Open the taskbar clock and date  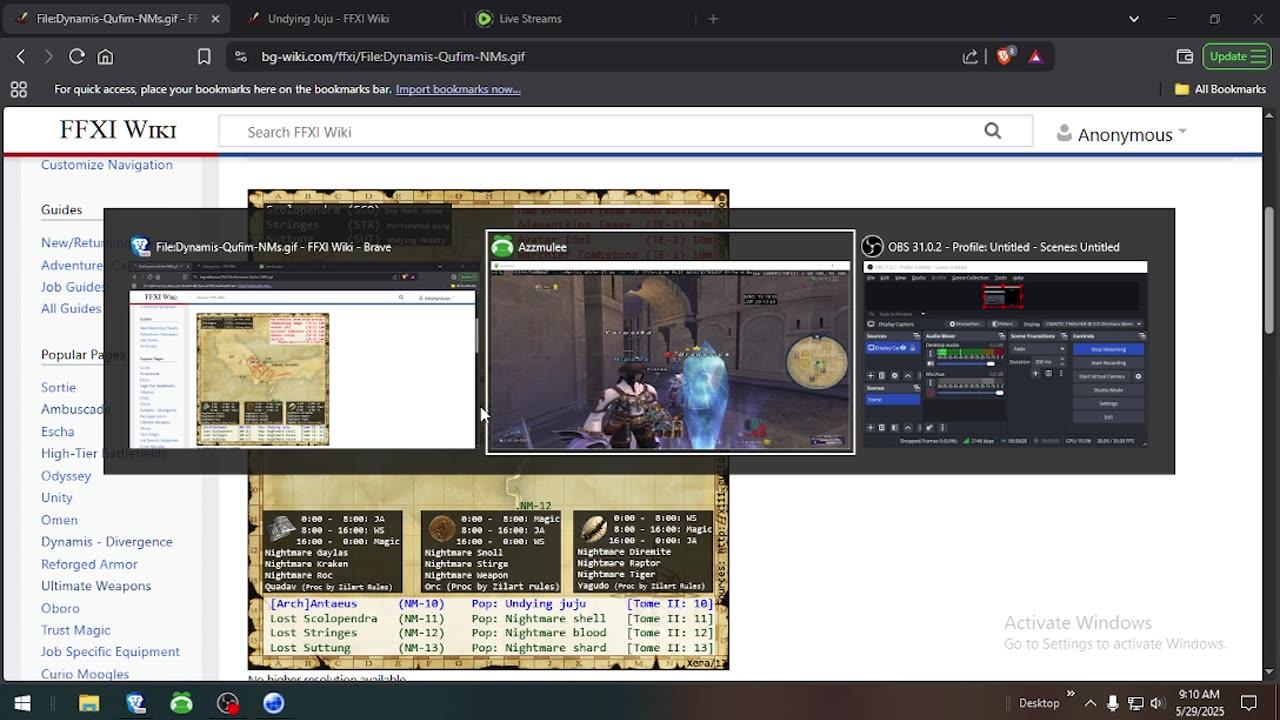pyautogui.click(x=1198, y=703)
